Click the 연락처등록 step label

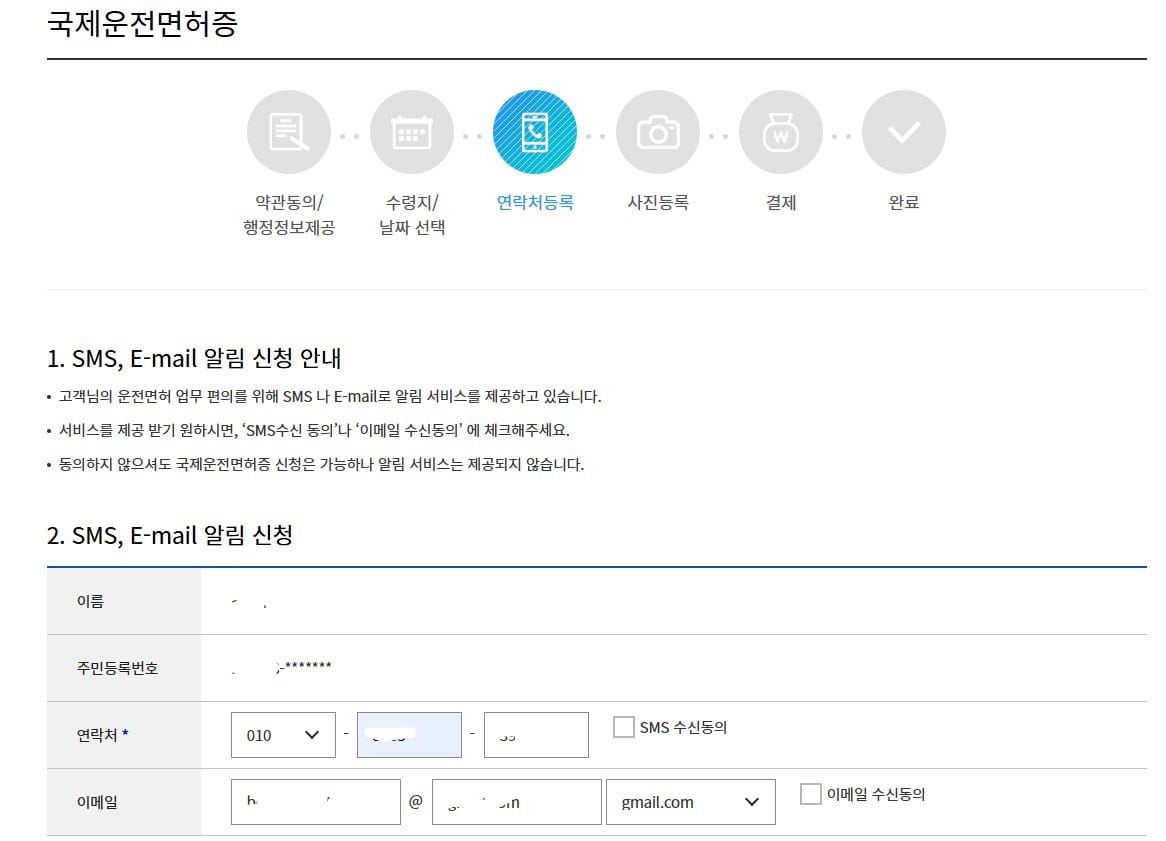[535, 201]
